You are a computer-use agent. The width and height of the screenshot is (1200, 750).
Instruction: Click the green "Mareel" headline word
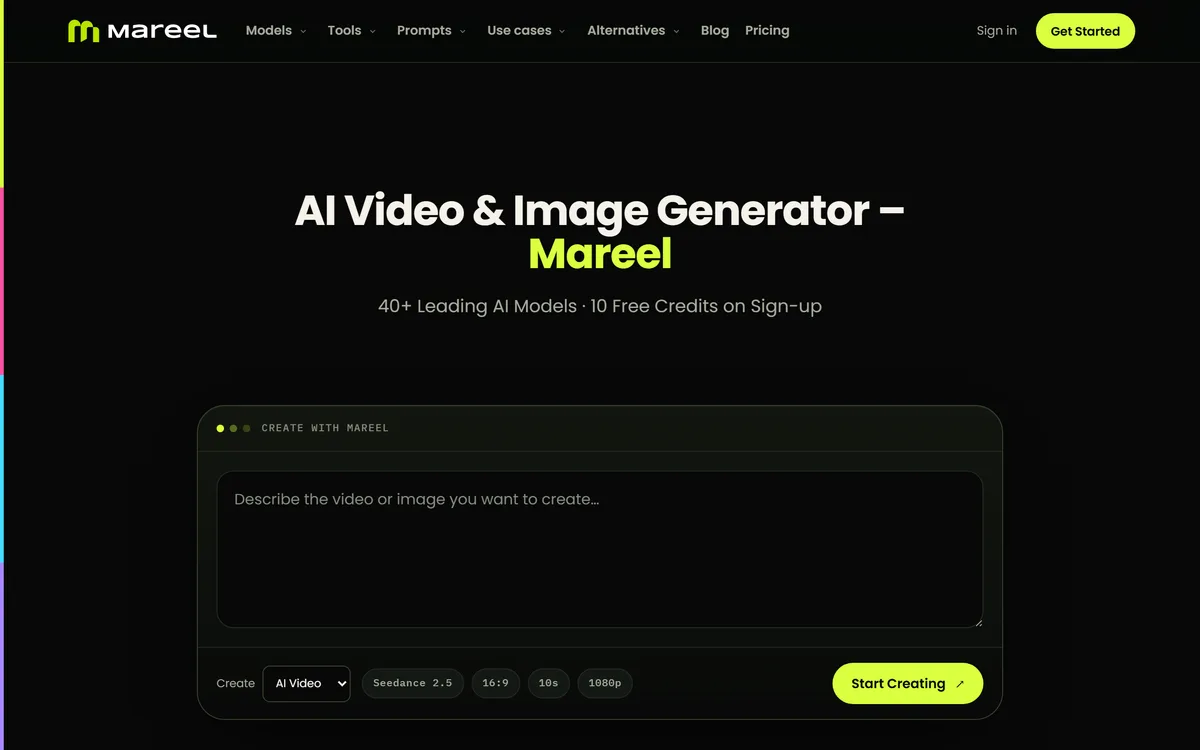600,254
